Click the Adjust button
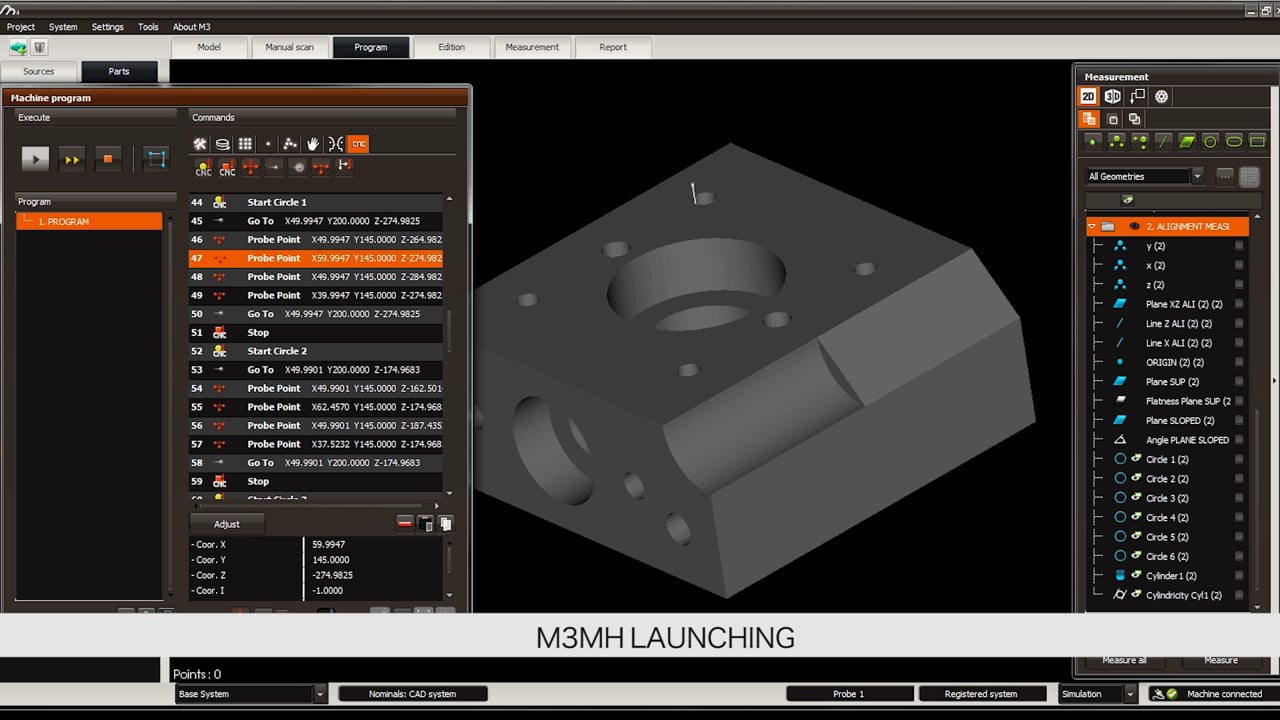The image size is (1280, 720). [227, 524]
